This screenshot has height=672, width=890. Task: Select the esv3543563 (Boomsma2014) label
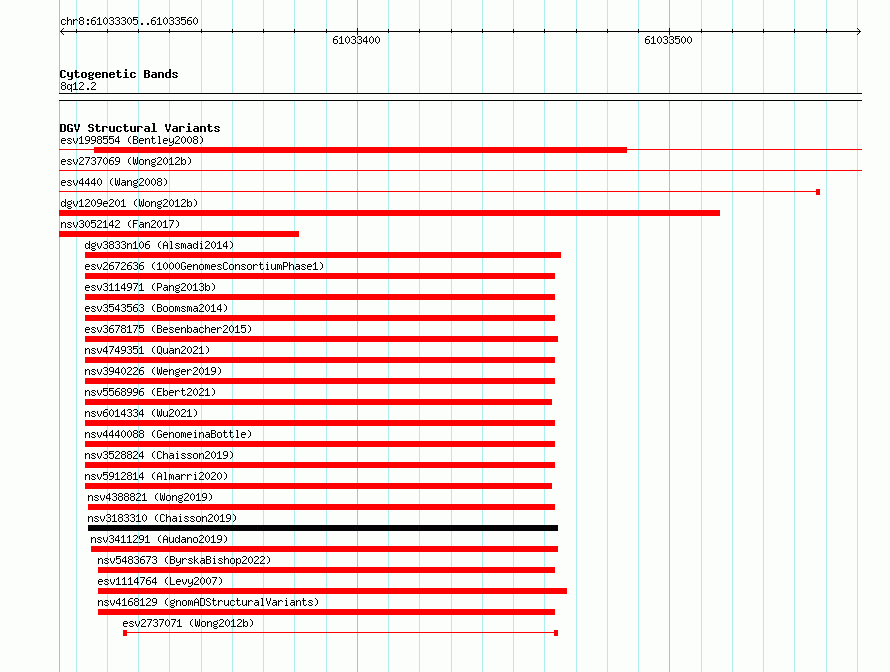[x=156, y=308]
